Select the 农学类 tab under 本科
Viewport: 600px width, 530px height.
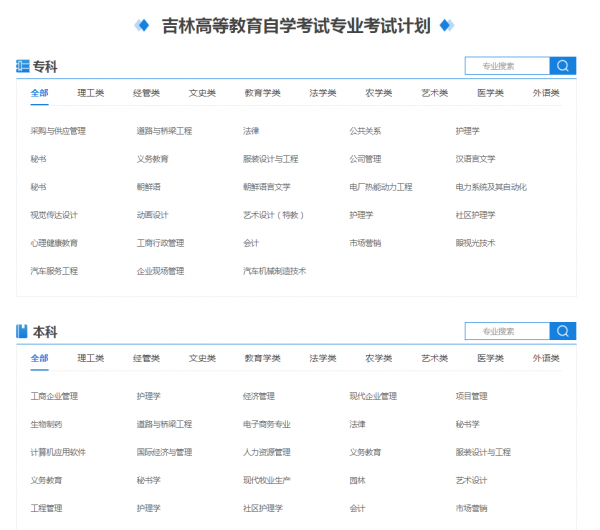tap(378, 359)
